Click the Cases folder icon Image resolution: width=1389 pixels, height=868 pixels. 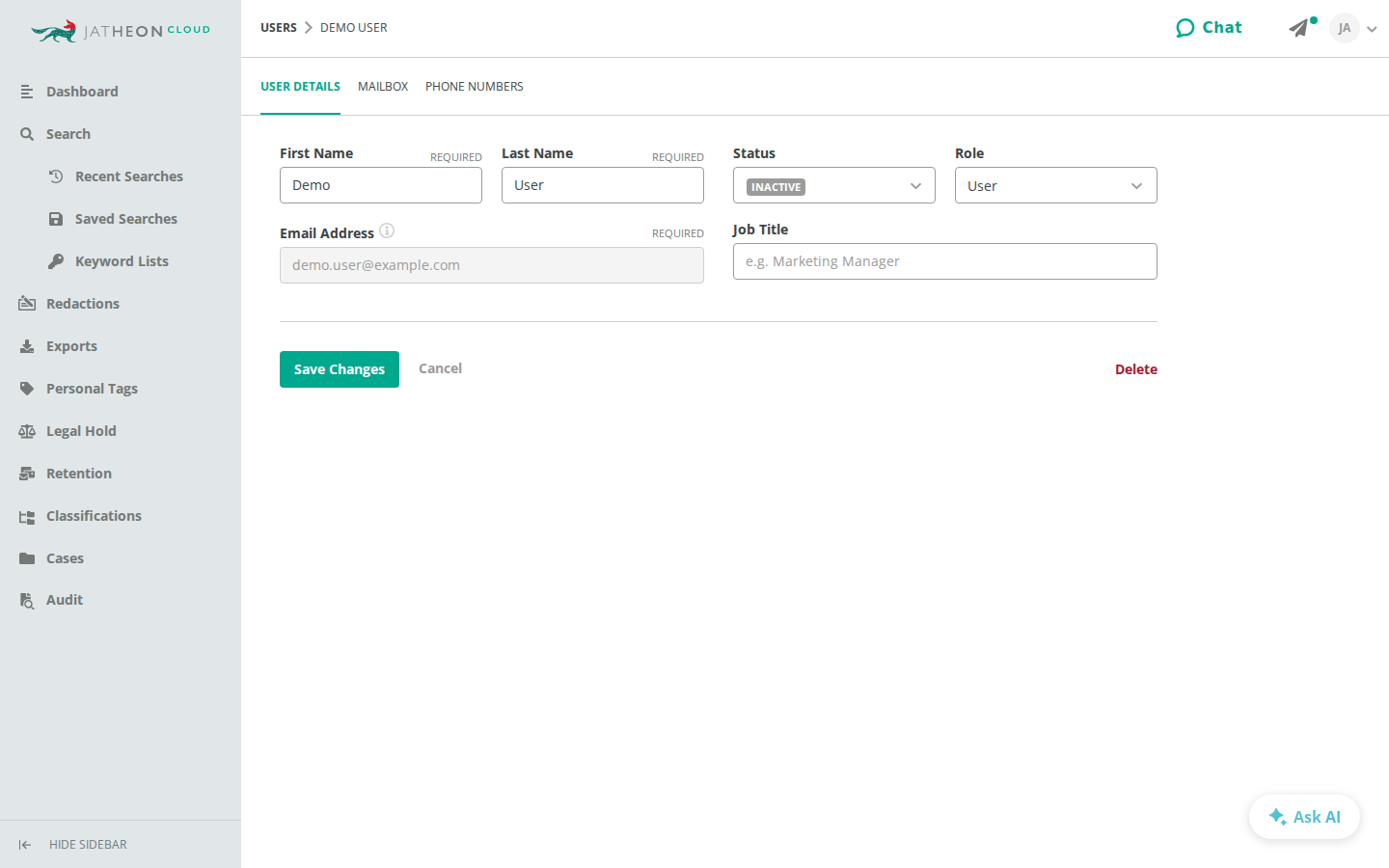27,558
